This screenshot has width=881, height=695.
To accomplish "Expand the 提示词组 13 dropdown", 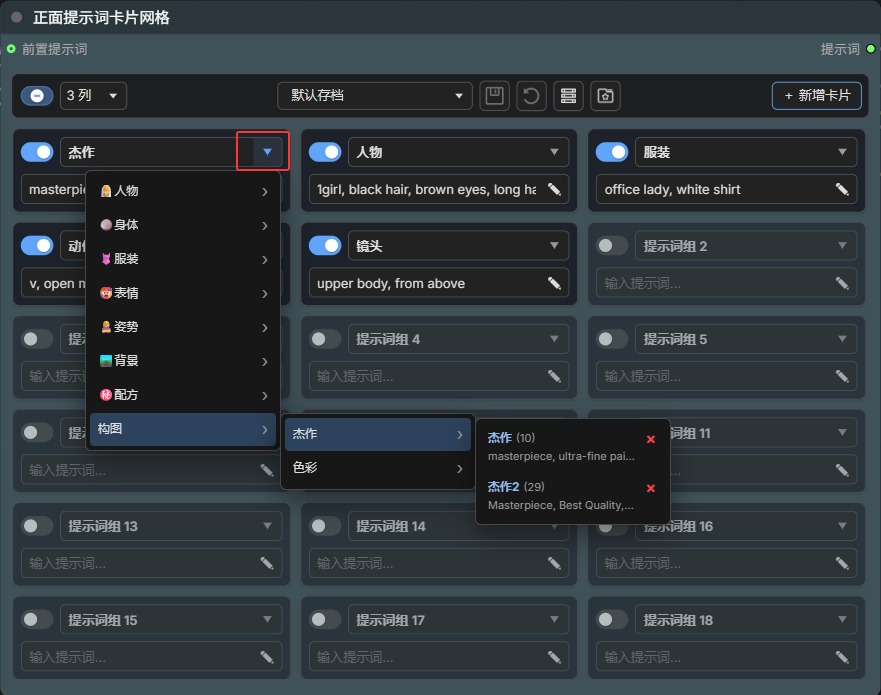I will click(x=267, y=526).
